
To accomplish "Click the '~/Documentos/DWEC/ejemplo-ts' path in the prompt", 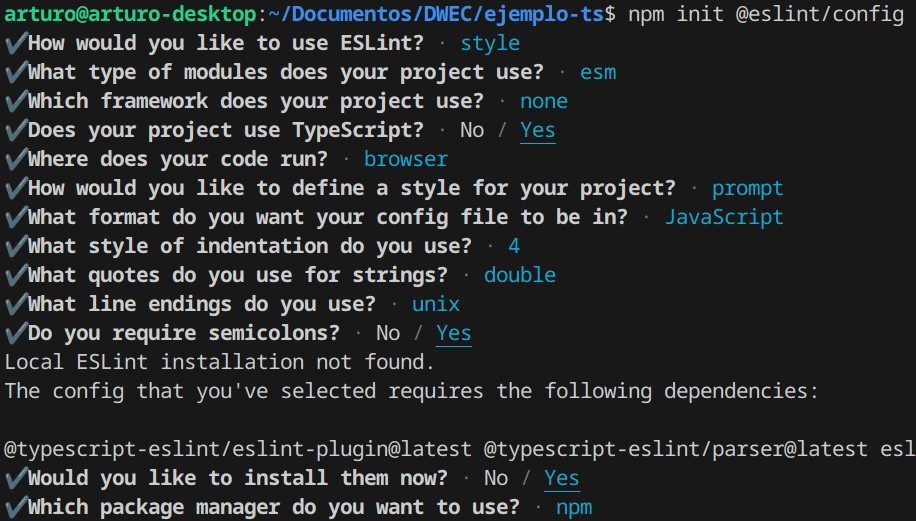I will click(442, 14).
